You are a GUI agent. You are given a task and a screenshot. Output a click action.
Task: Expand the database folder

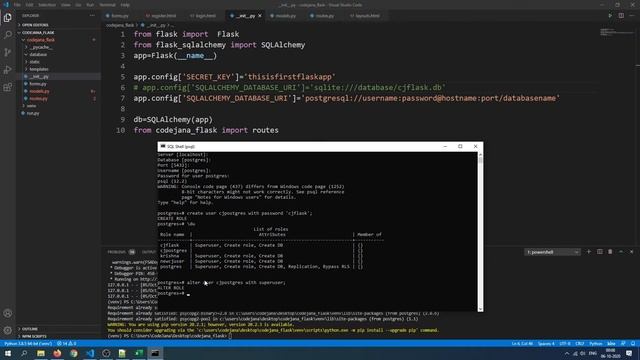coord(38,55)
